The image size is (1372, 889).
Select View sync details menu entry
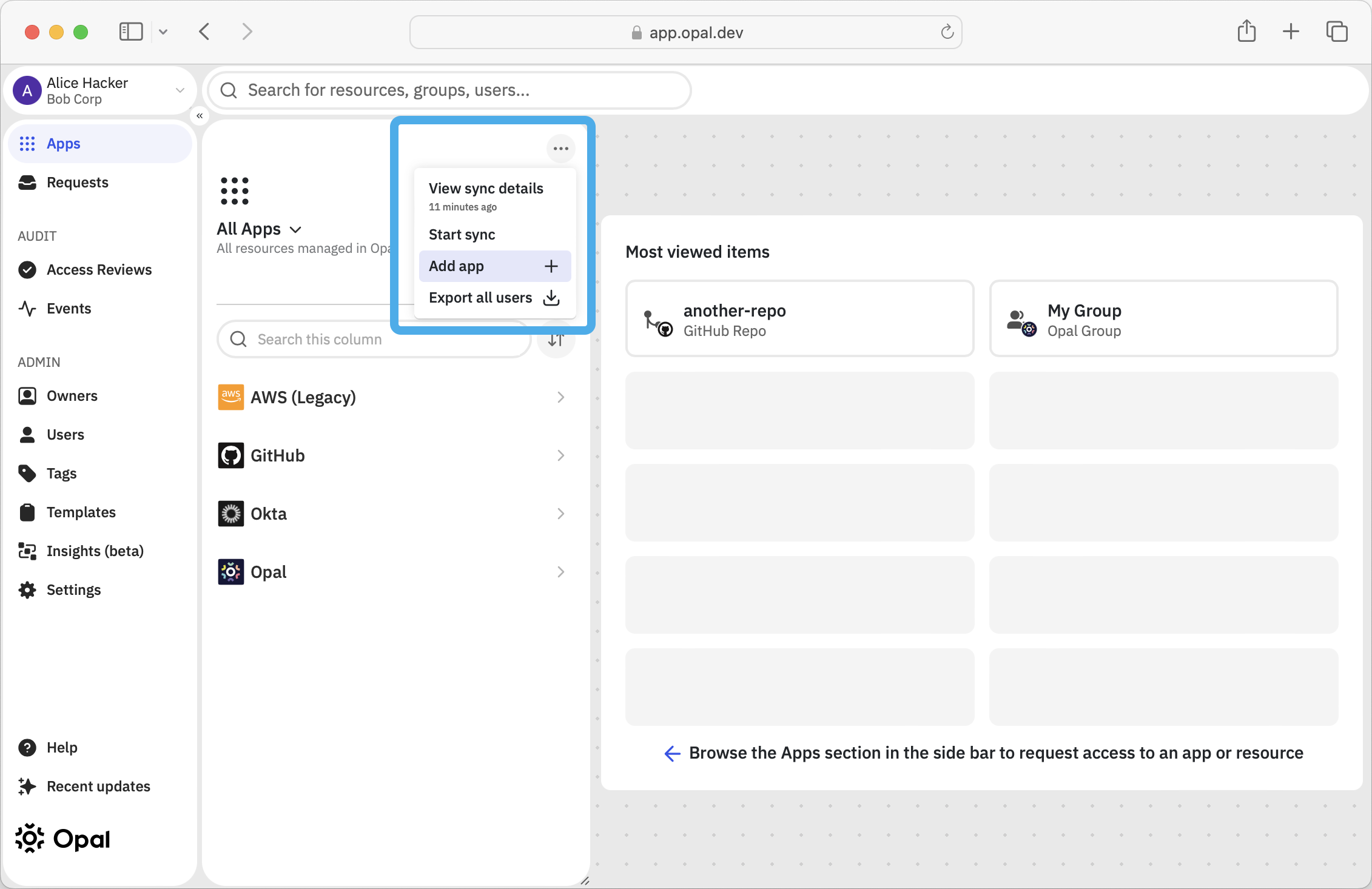point(495,196)
